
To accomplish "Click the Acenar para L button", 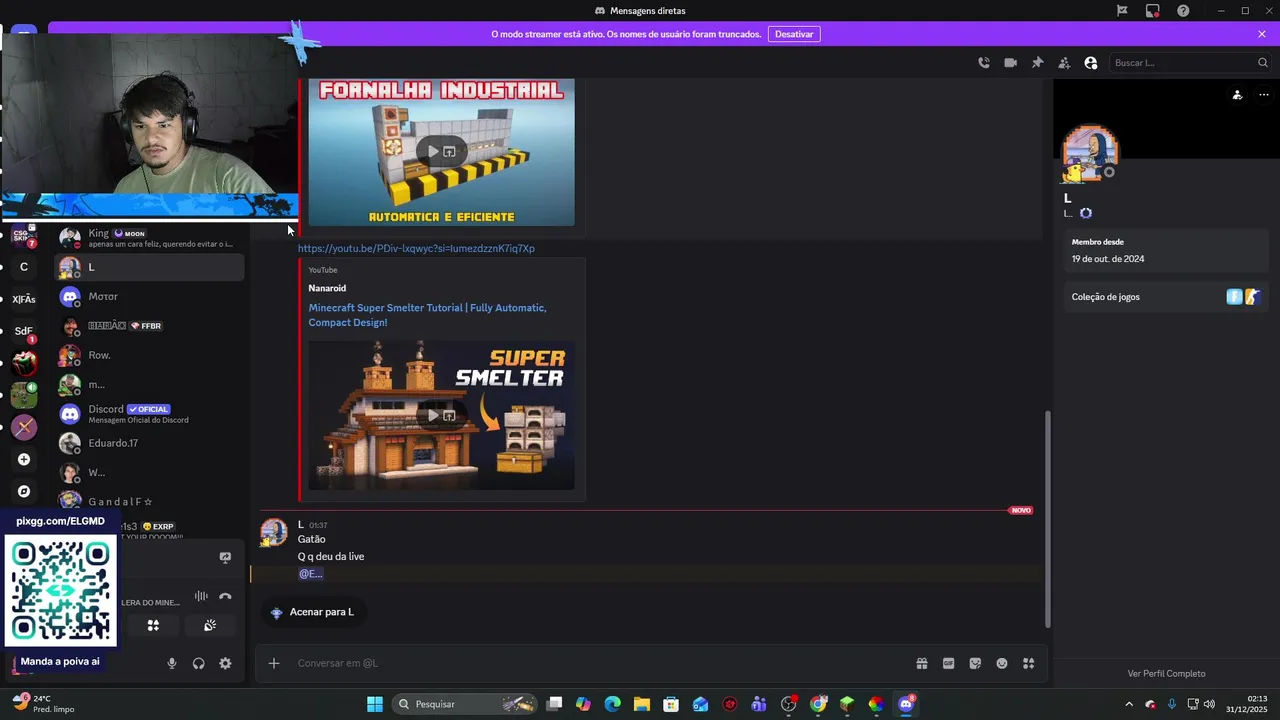I will 312,612.
